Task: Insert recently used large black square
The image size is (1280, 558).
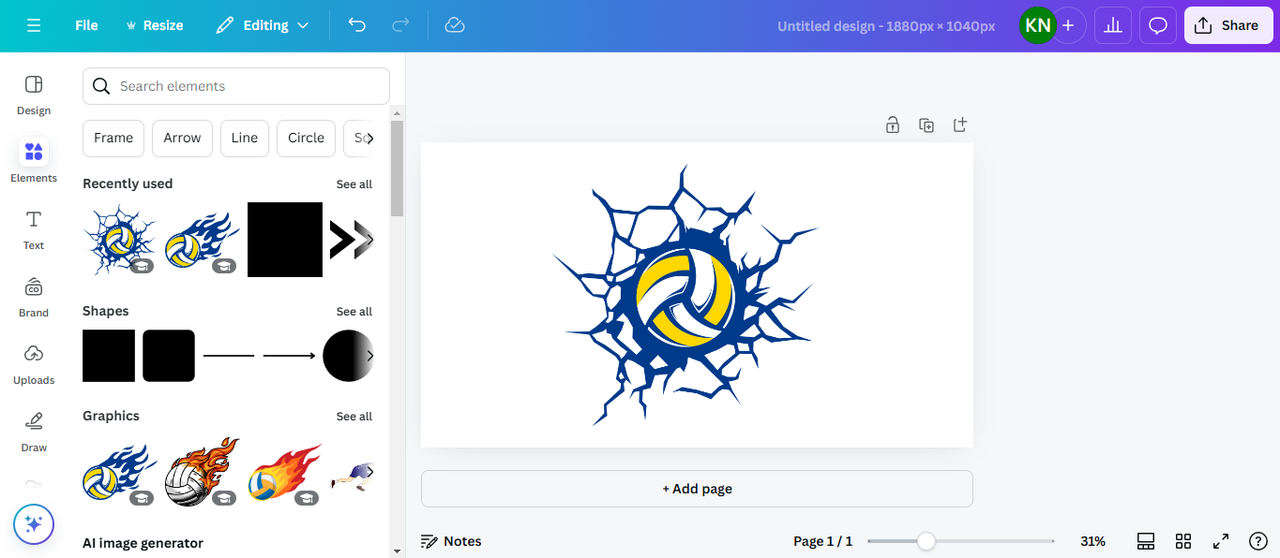Action: point(285,240)
